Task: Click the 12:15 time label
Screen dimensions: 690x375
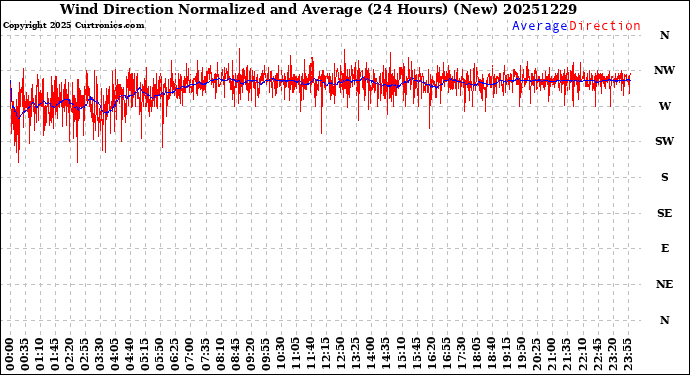Action: [x=326, y=354]
